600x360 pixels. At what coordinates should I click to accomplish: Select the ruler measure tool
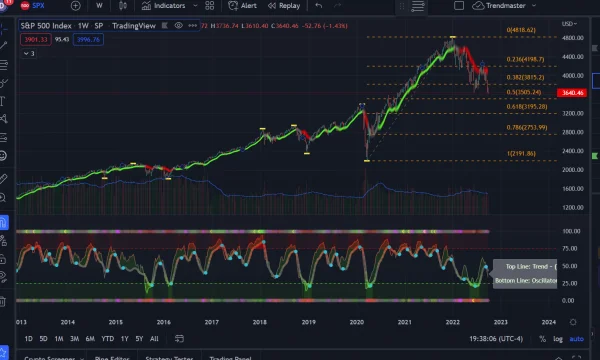click(x=3, y=179)
